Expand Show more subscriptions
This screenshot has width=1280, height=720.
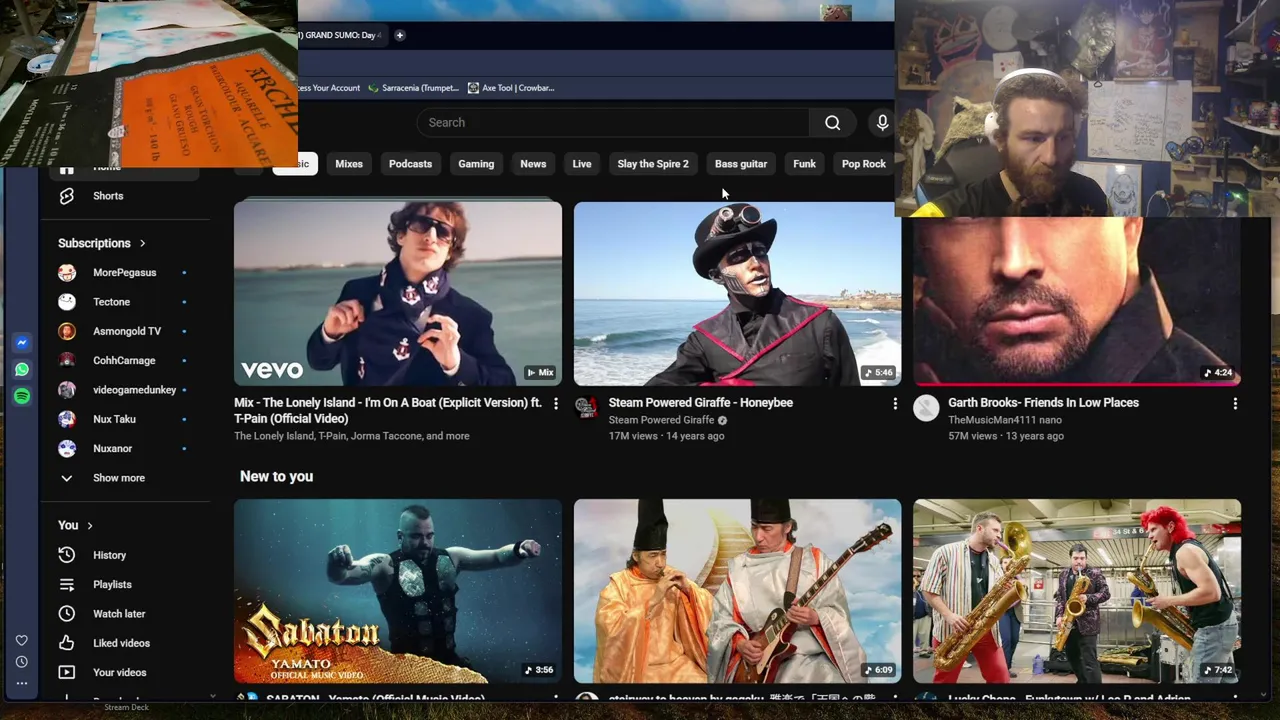[x=119, y=478]
